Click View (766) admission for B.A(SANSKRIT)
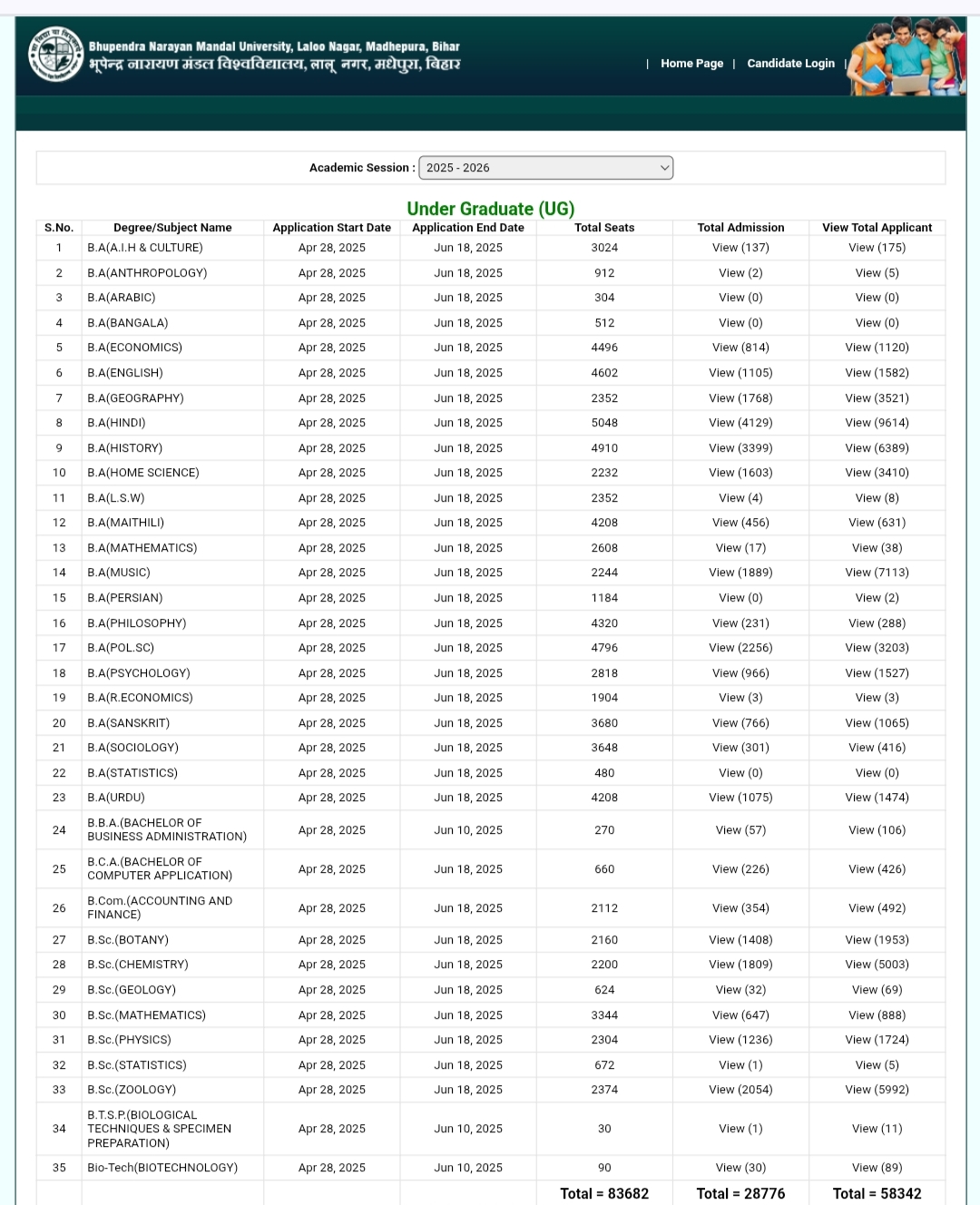Viewport: 980px width, 1205px height. pyautogui.click(x=740, y=723)
